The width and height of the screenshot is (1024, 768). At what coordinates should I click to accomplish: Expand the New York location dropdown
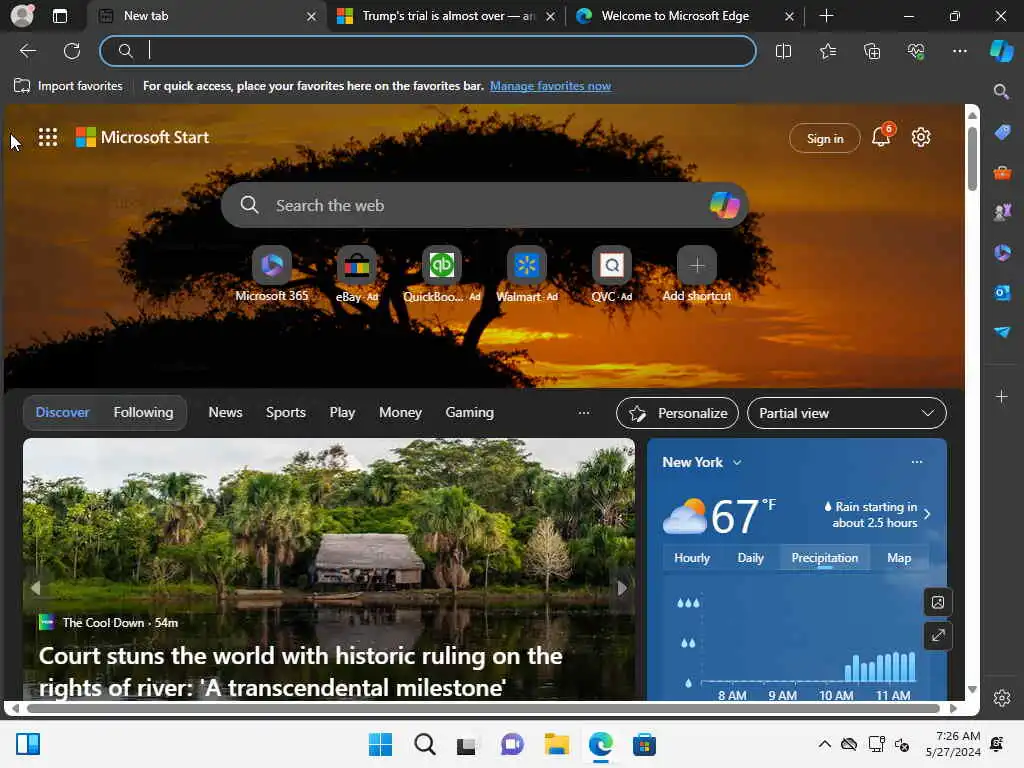click(x=737, y=462)
